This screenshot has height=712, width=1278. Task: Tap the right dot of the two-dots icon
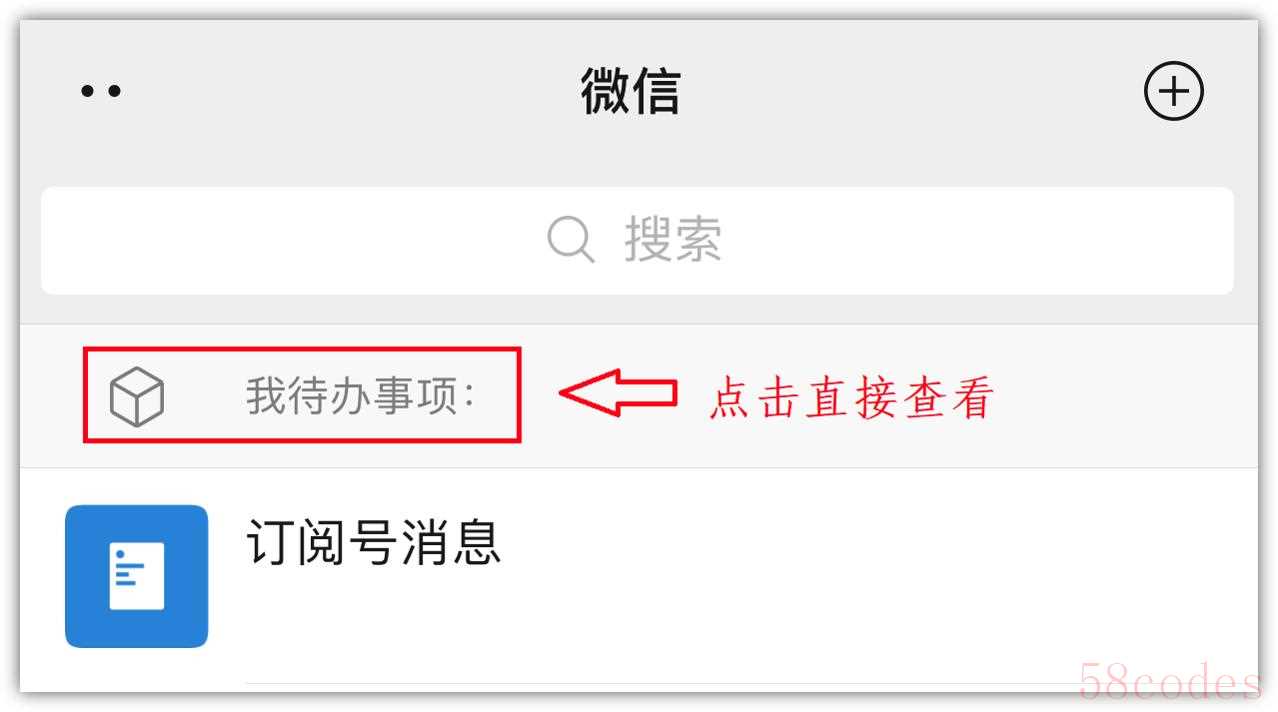point(114,91)
